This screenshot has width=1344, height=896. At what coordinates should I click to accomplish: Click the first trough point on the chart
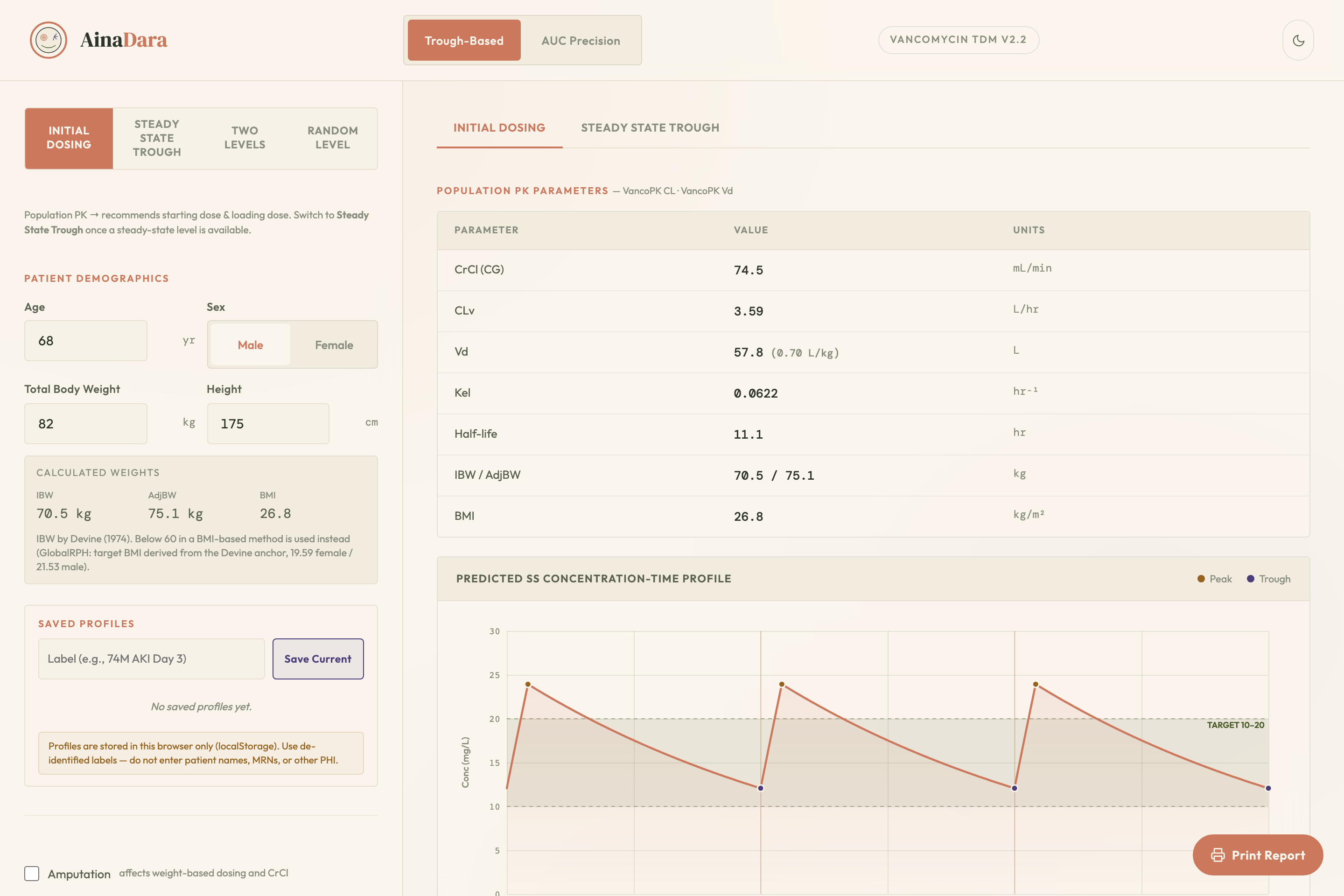[x=761, y=788]
